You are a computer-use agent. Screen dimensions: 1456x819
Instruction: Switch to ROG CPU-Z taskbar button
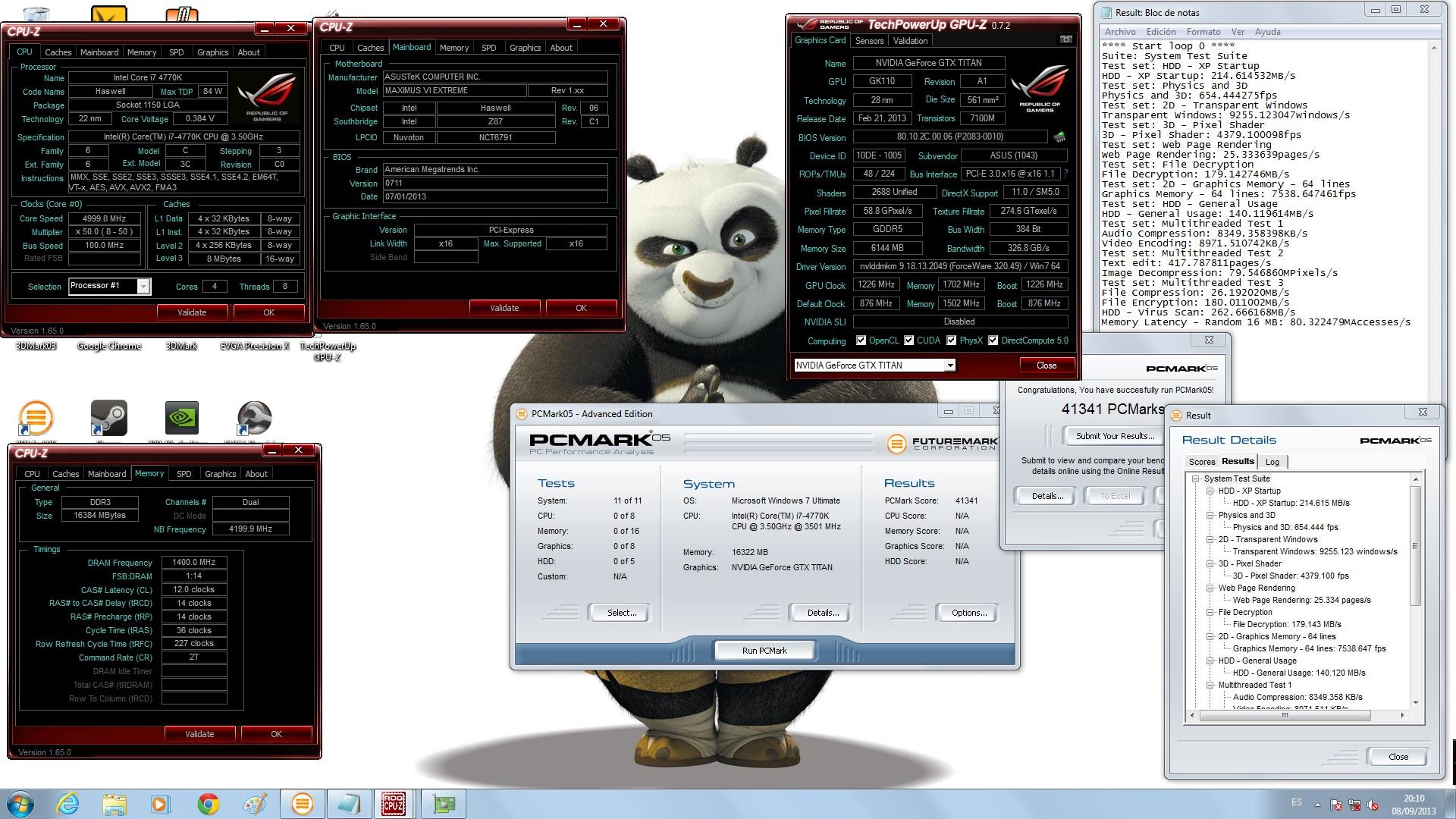point(393,804)
